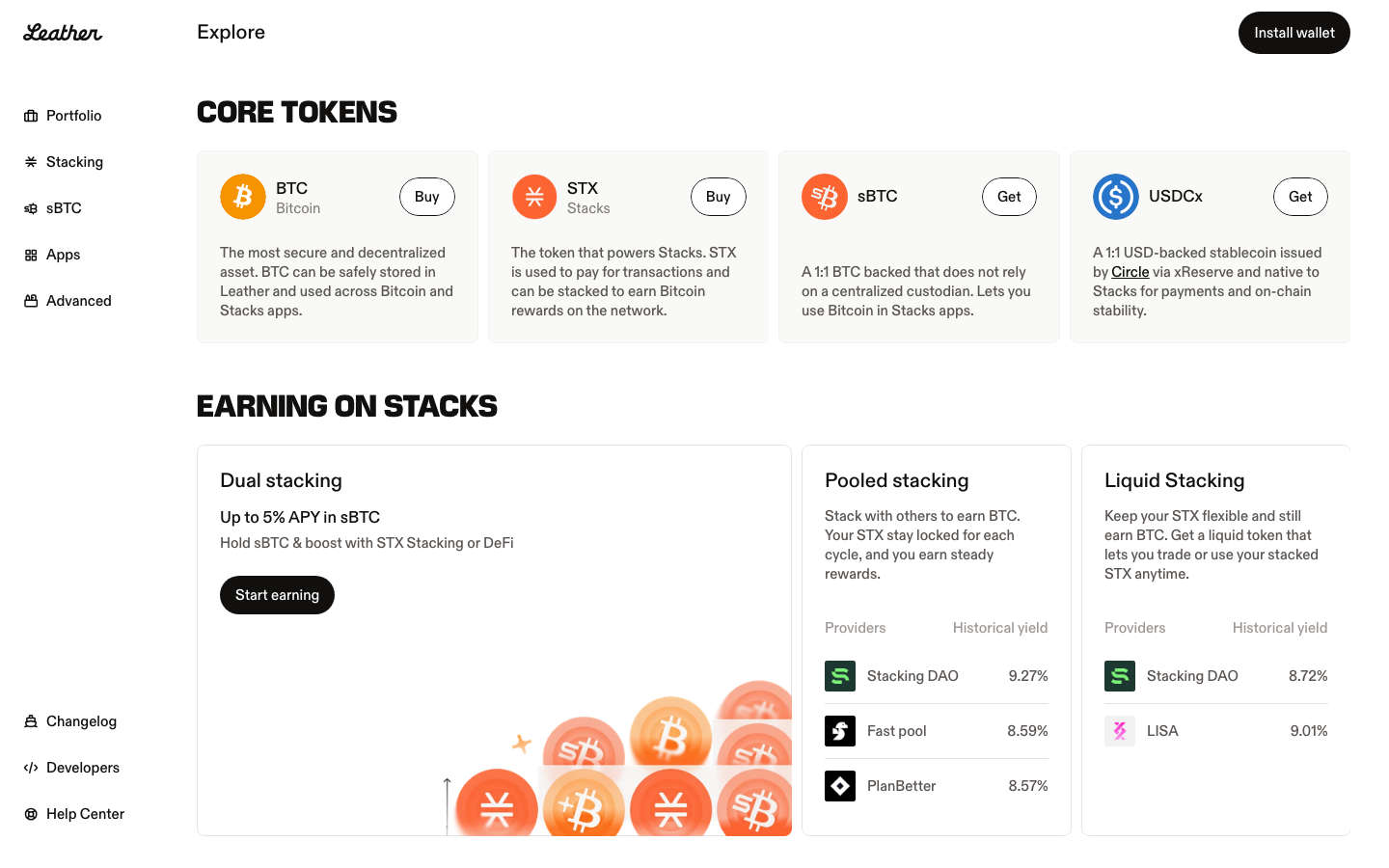The height and width of the screenshot is (868, 1389).
Task: Click the Get button for USDCx
Action: pos(1300,197)
